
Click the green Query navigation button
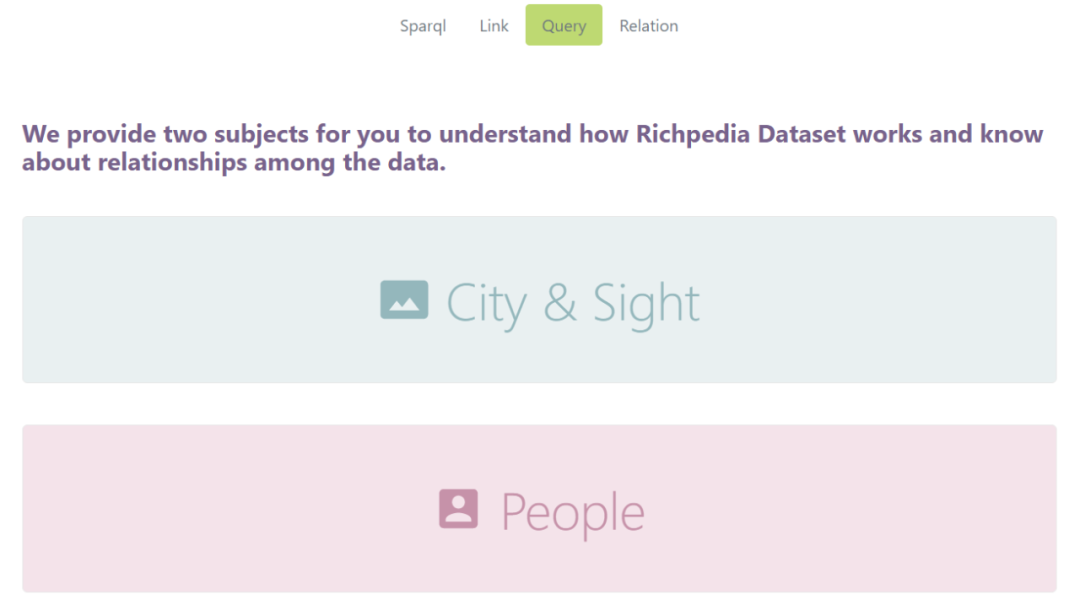click(564, 26)
